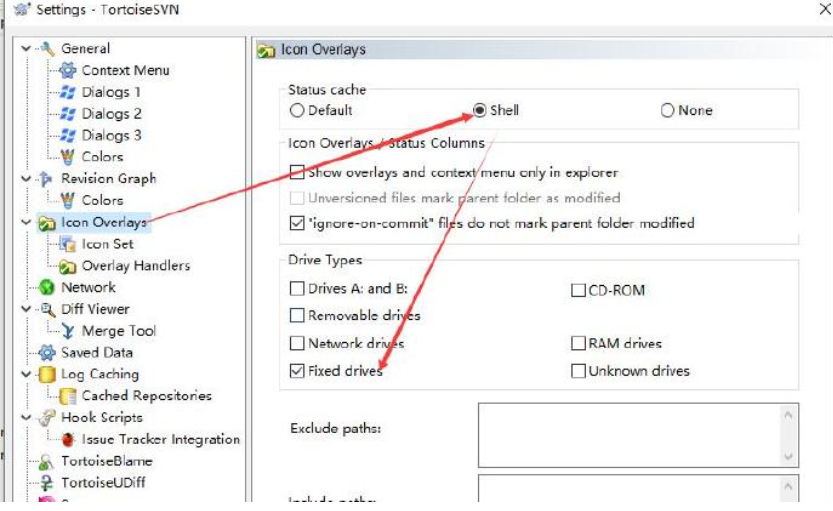Click Exclude paths scrollbar up arrow

click(788, 414)
